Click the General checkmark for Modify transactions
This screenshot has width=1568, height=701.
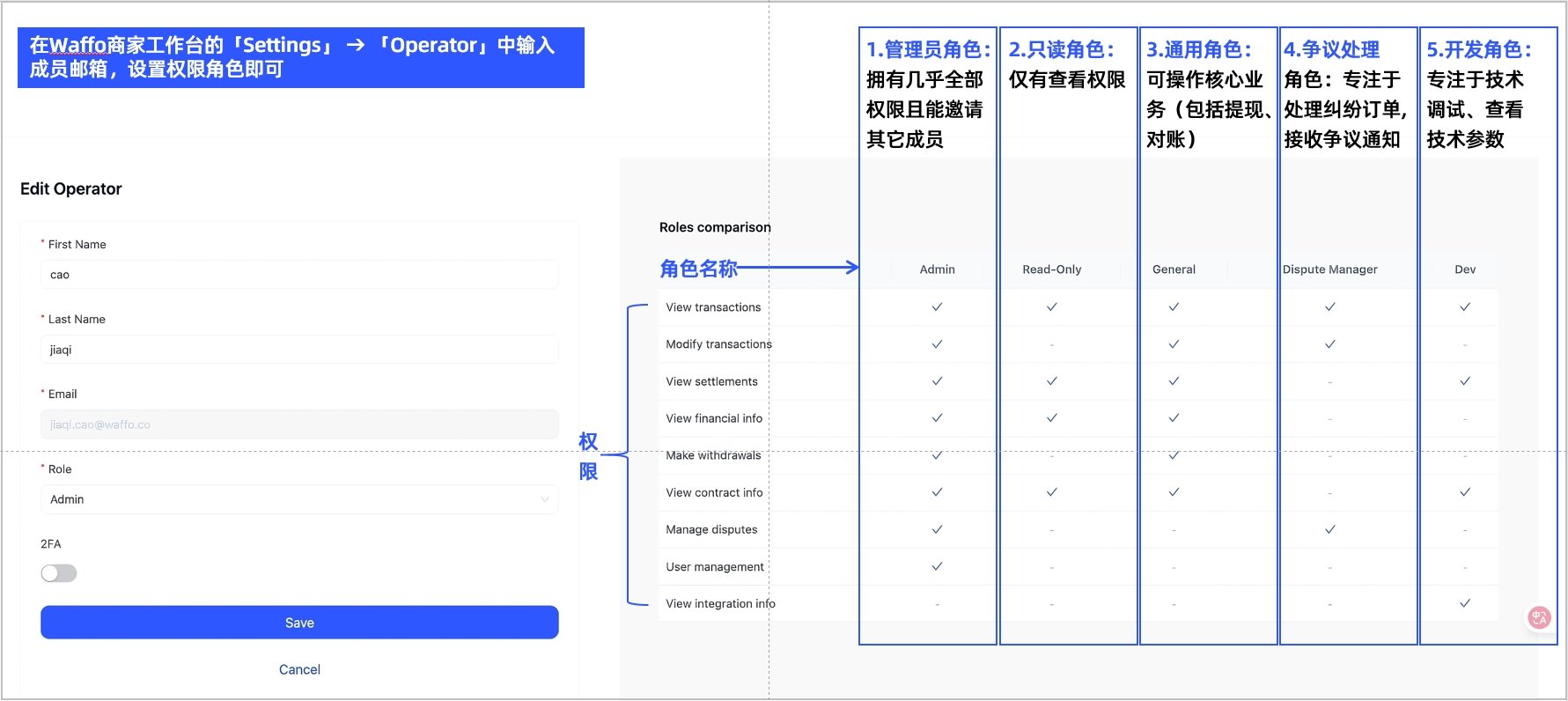1174,344
